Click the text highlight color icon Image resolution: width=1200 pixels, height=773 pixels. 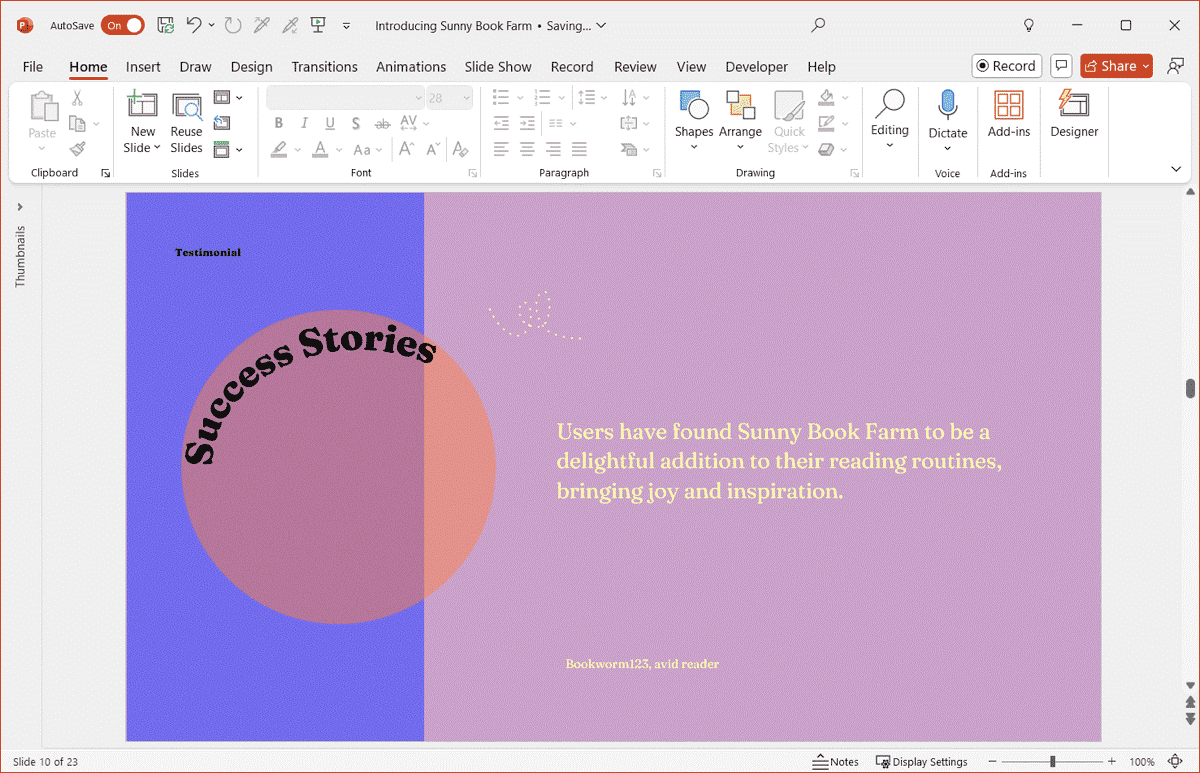click(x=279, y=149)
